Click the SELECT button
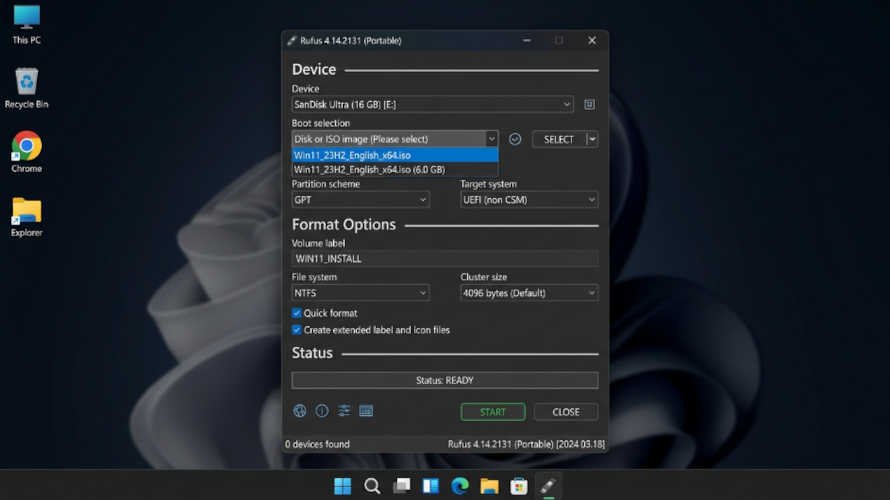Image resolution: width=890 pixels, height=500 pixels. [x=559, y=139]
